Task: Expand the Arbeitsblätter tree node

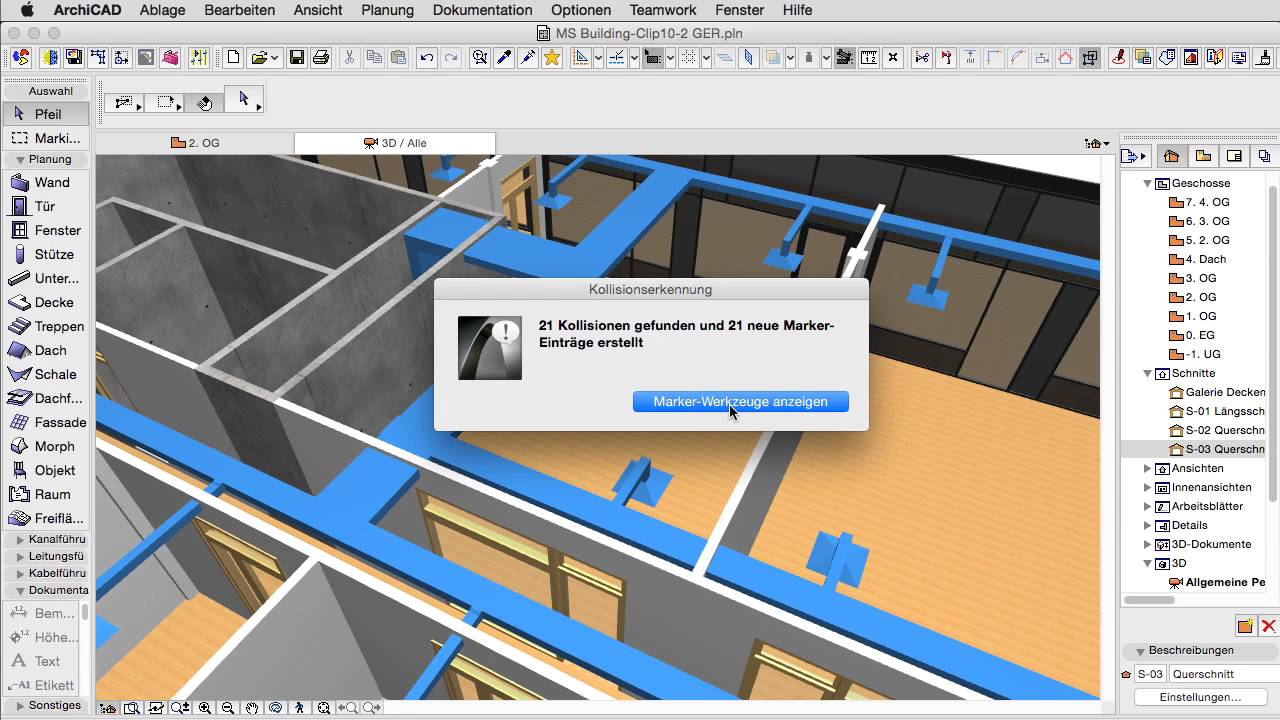Action: [x=1148, y=506]
